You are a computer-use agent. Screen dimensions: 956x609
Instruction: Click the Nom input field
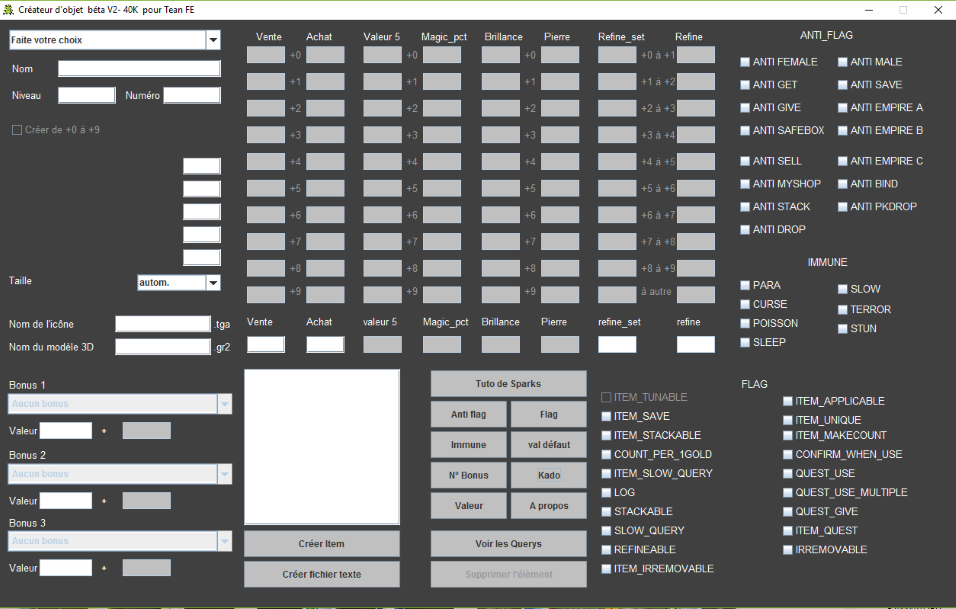[139, 68]
